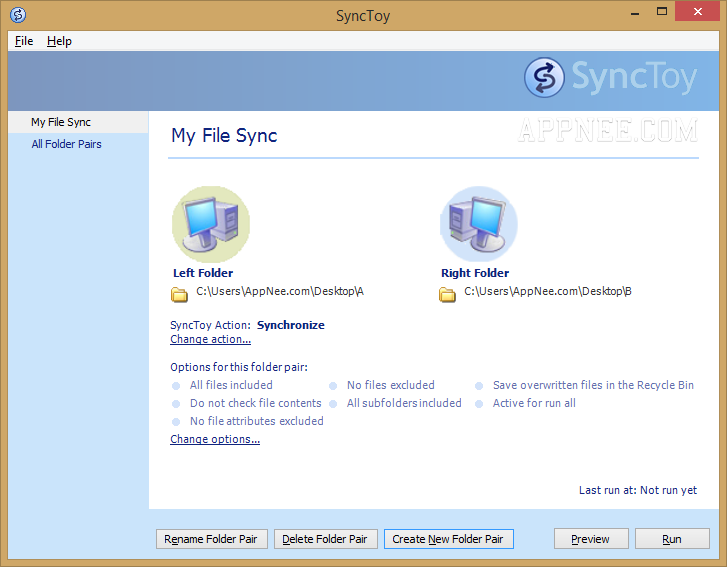Click the Left Folder label
Viewport: 727px width, 567px height.
coord(203,273)
